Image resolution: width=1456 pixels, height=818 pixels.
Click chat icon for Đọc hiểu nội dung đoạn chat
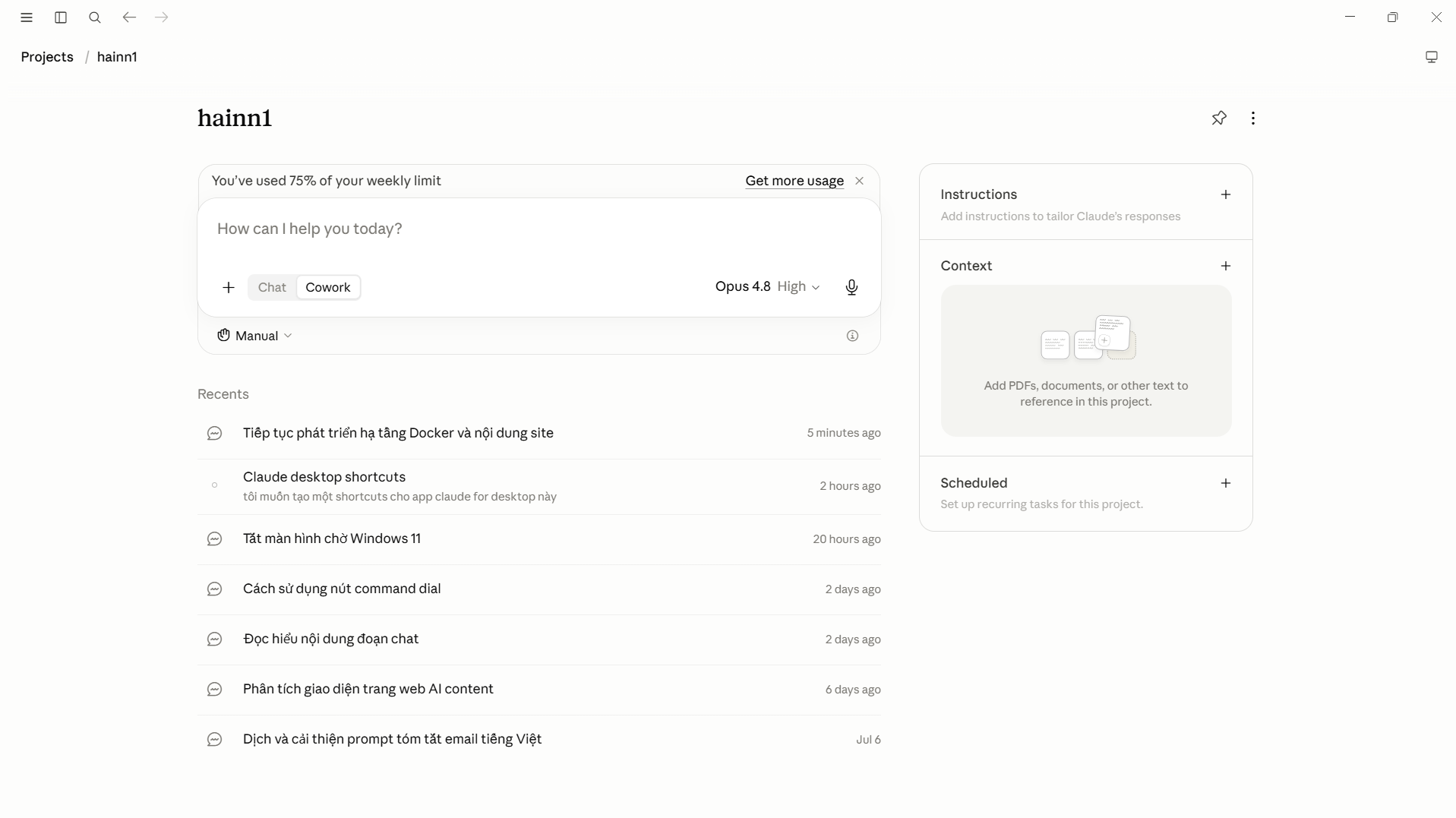(x=215, y=640)
